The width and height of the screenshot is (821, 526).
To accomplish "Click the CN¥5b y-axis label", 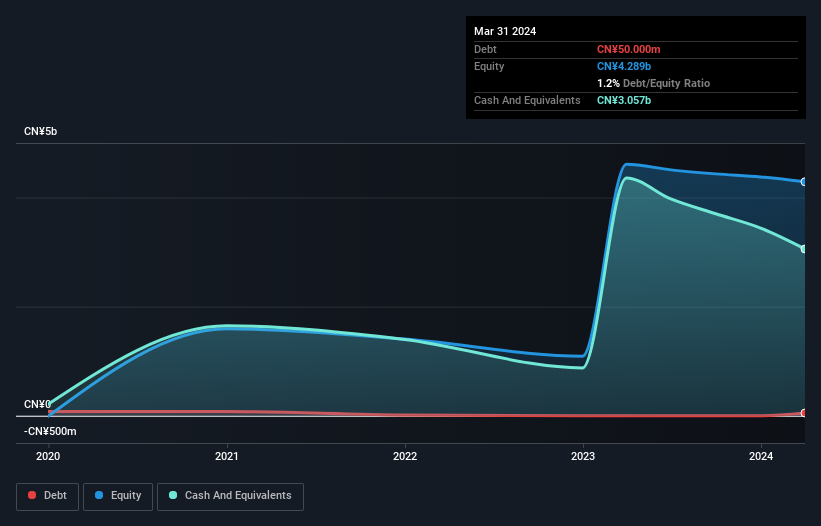I will pyautogui.click(x=40, y=131).
